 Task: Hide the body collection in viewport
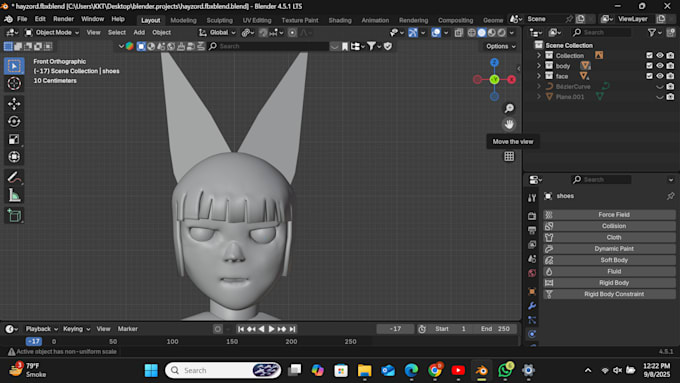(660, 65)
